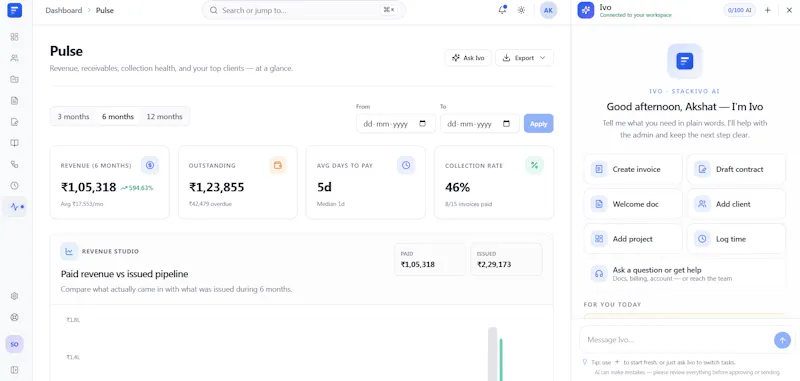Open the settings gear icon in sidebar
The width and height of the screenshot is (800, 381).
[14, 296]
